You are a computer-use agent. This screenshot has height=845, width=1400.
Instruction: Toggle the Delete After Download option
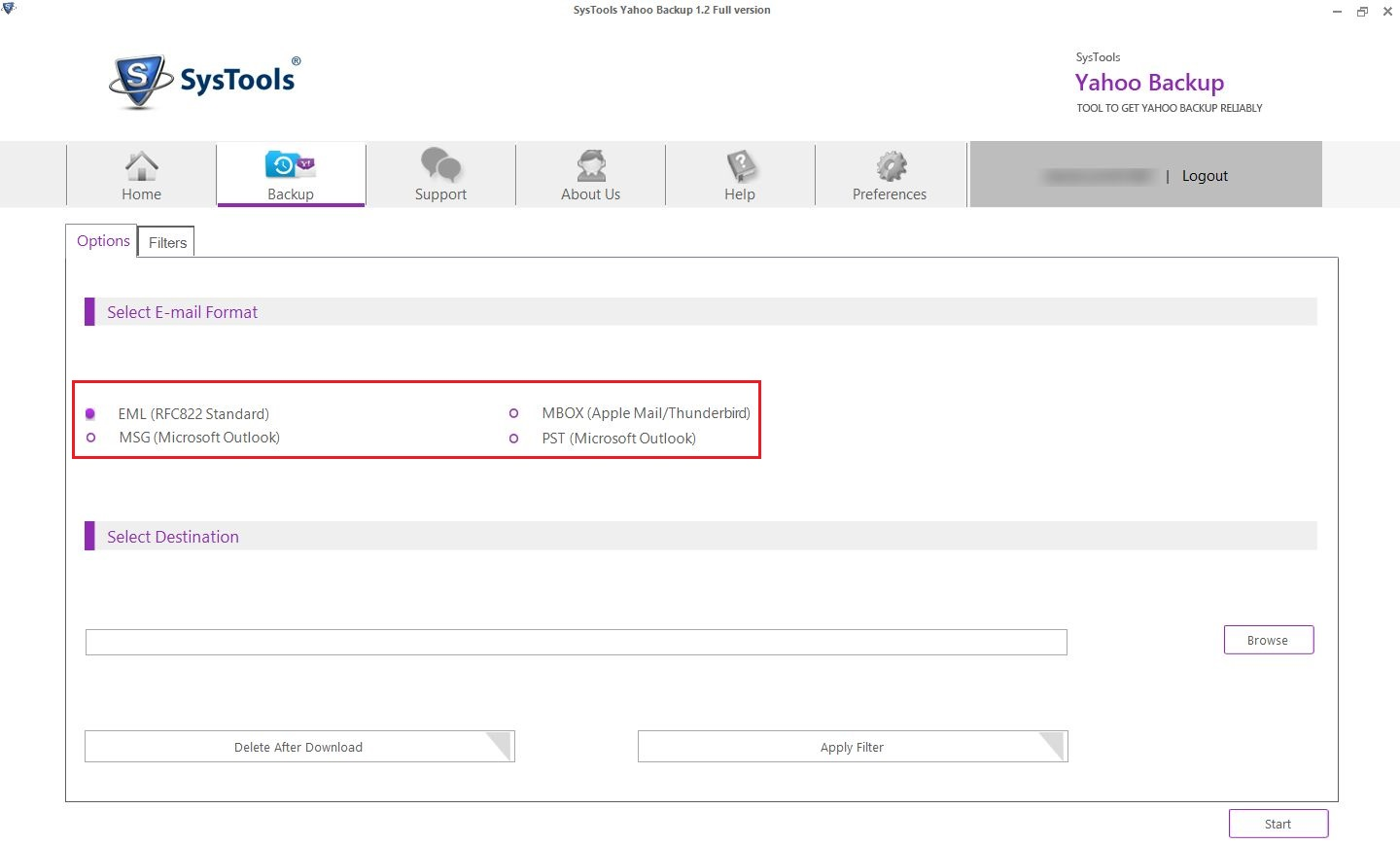pos(298,747)
